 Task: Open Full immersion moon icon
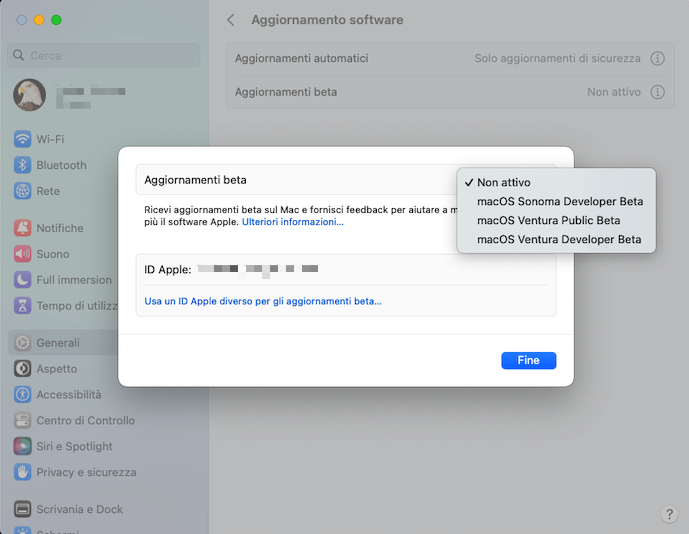click(x=22, y=280)
